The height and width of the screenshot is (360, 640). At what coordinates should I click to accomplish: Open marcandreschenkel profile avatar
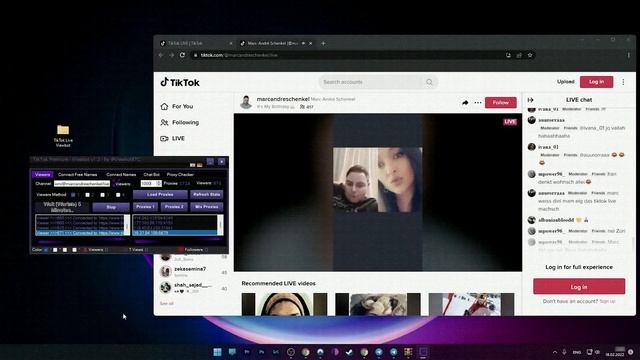coord(246,102)
